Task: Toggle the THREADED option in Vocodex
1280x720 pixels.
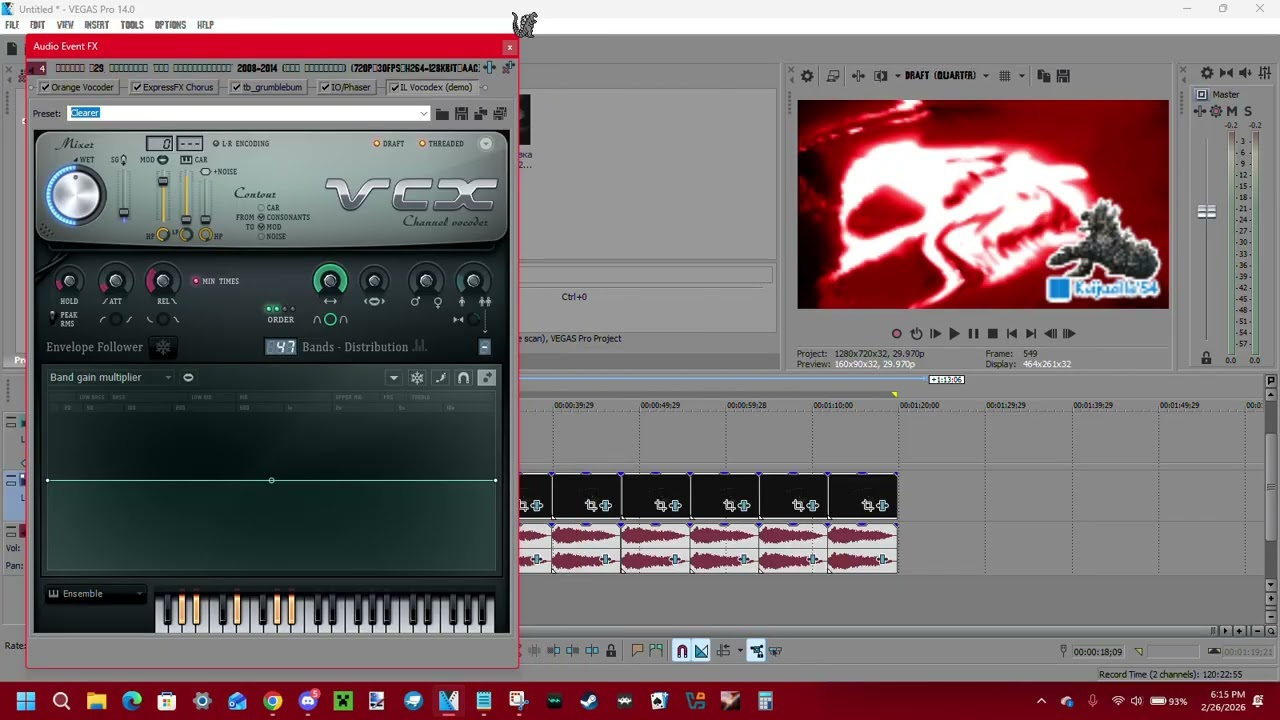Action: click(423, 144)
